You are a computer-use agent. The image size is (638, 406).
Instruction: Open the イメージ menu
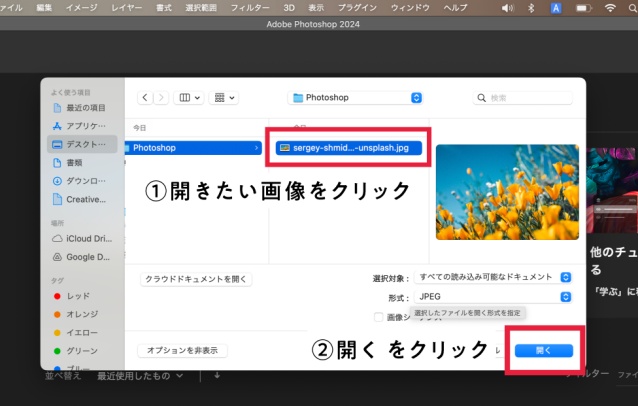point(82,7)
